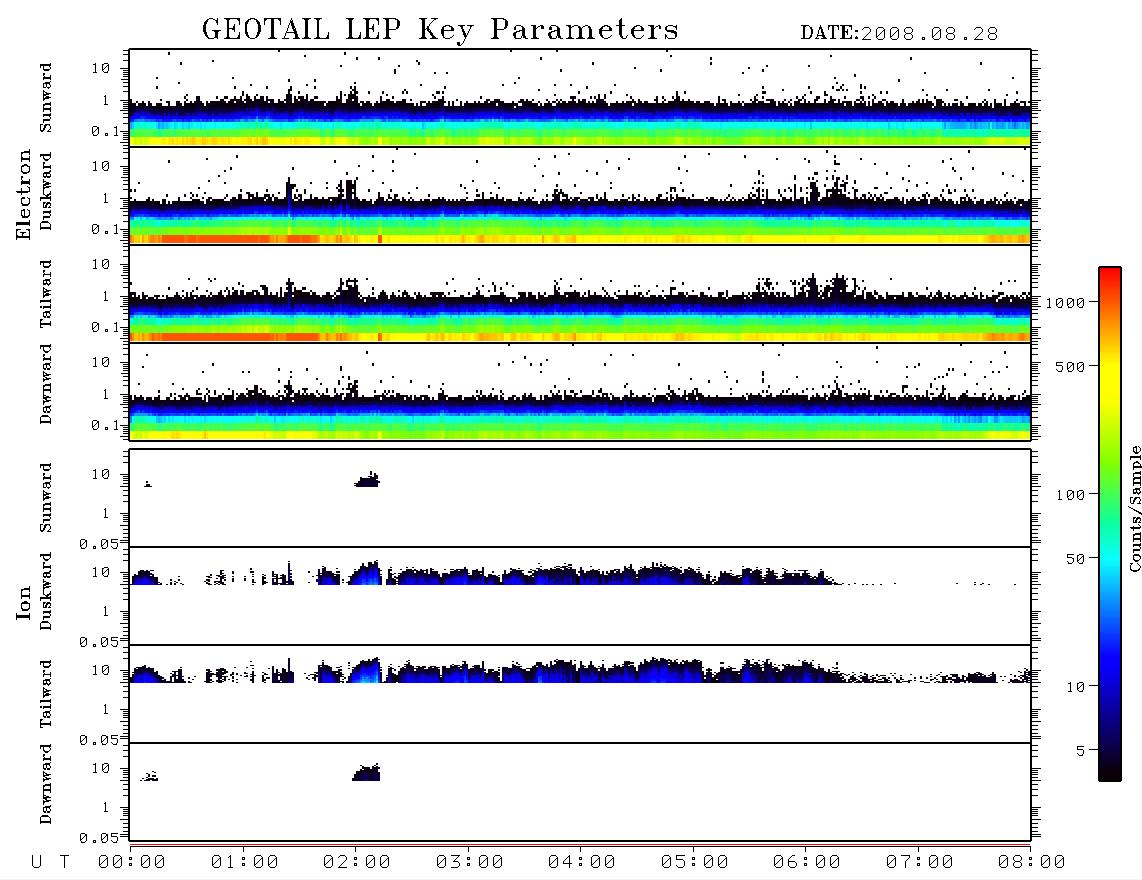The image size is (1142, 880).
Task: Click the Electron 'Tailward' axis label
Action: [x=46, y=294]
